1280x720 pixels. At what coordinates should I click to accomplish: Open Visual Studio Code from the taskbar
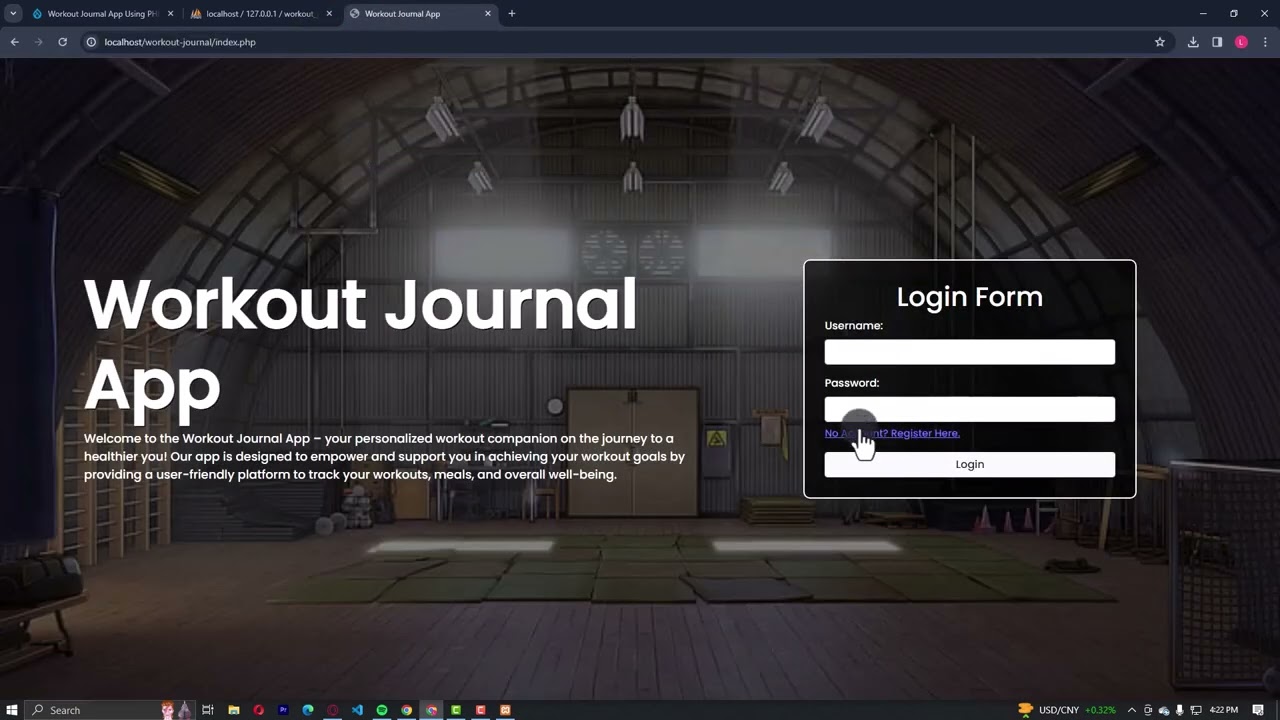click(357, 710)
